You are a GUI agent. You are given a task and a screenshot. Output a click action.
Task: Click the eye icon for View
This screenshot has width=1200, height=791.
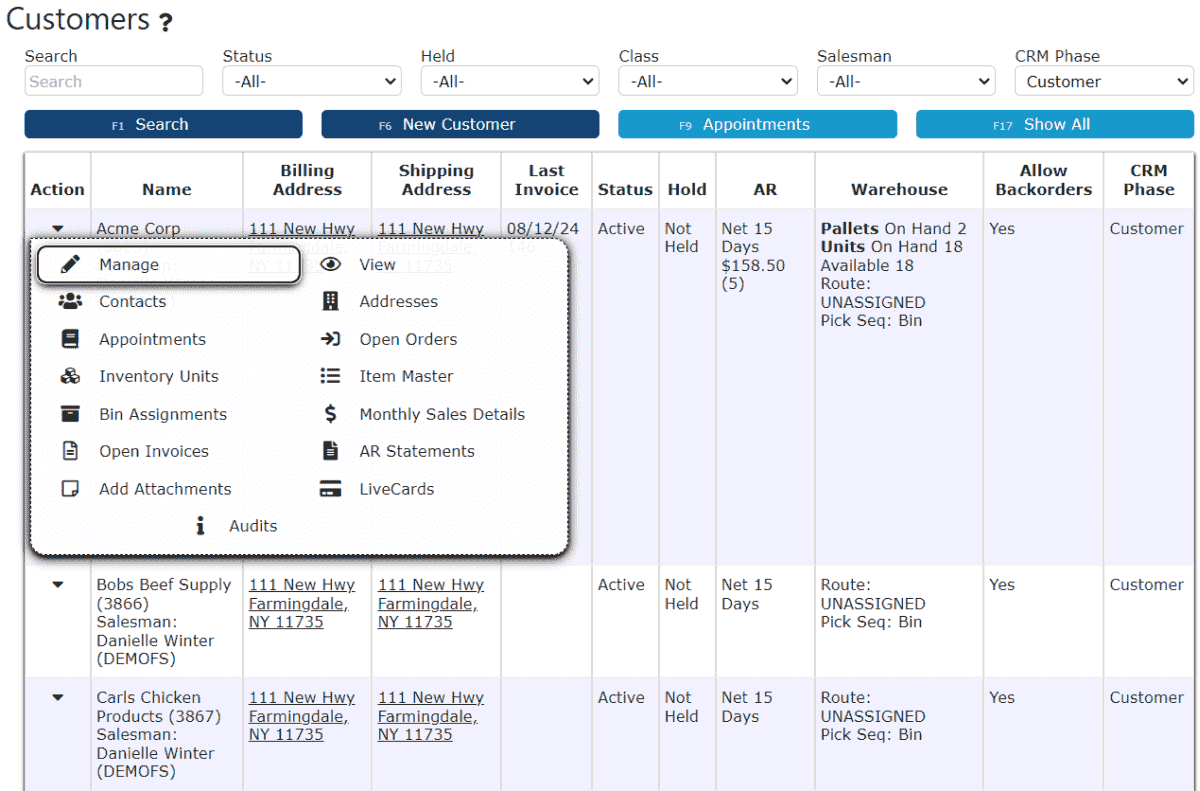coord(331,265)
